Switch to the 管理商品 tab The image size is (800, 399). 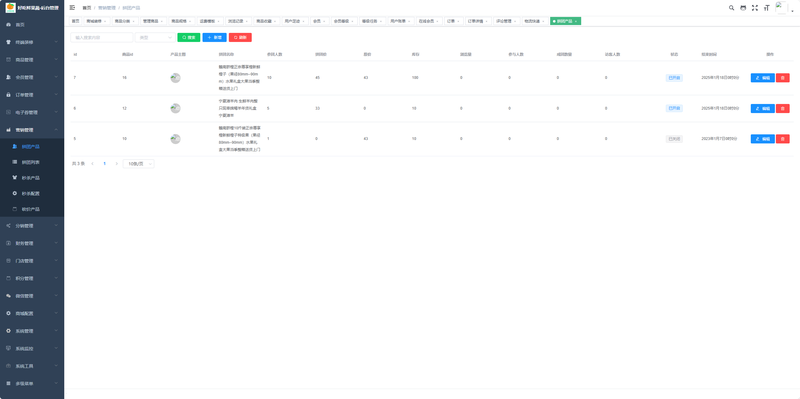(153, 21)
